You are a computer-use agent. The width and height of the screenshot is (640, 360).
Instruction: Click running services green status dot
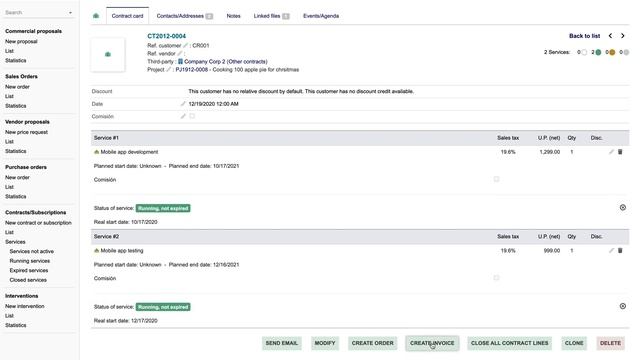point(598,52)
